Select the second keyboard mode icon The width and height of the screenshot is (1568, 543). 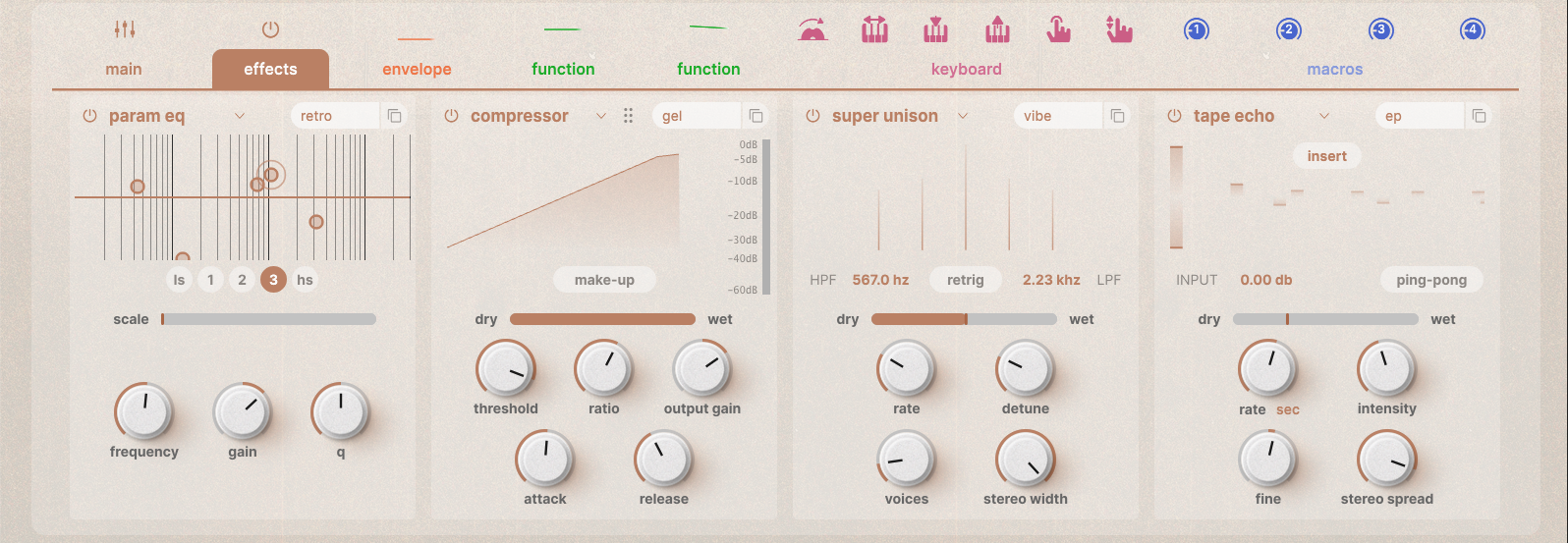click(x=874, y=29)
